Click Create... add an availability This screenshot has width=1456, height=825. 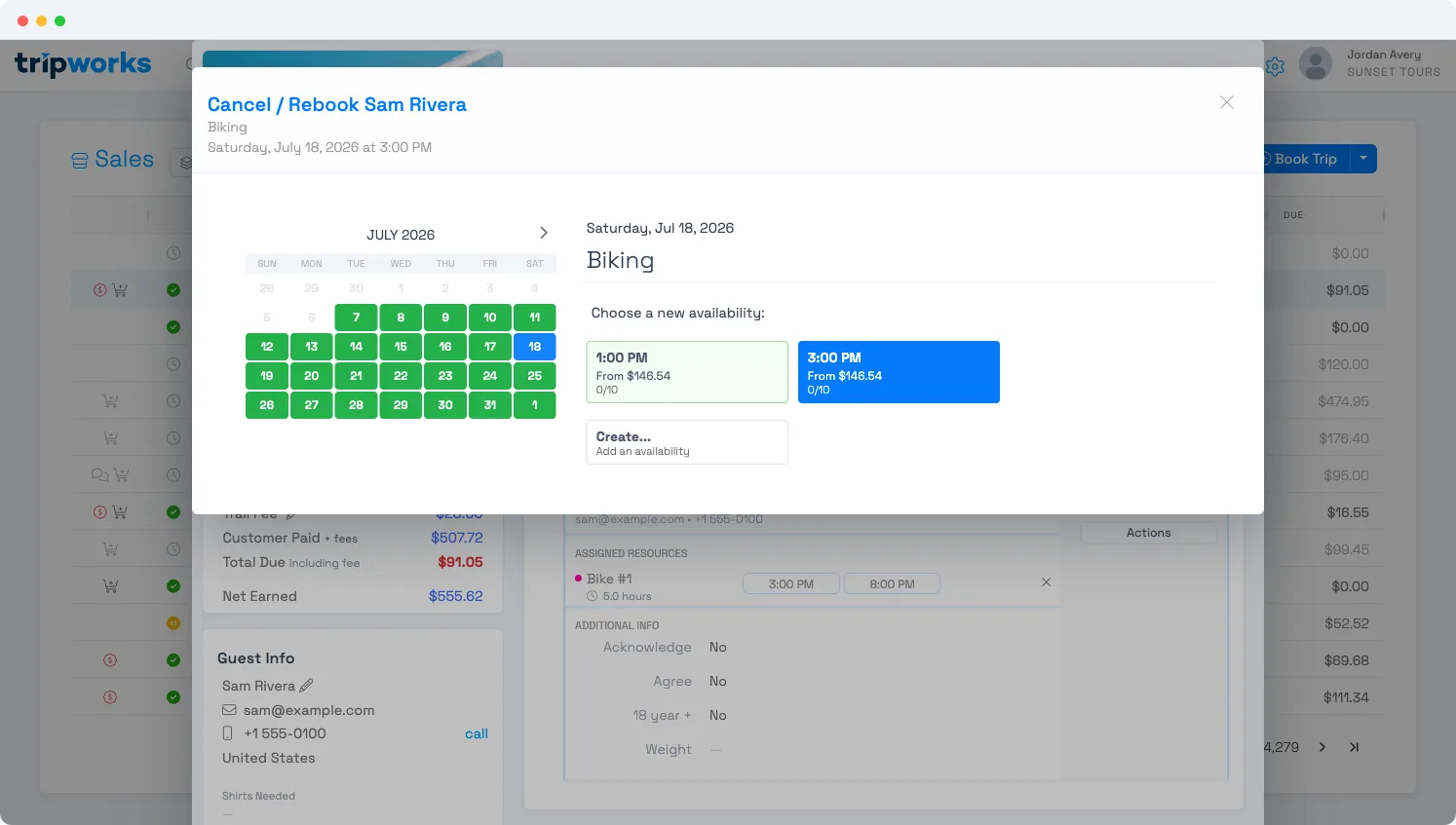[x=687, y=442]
